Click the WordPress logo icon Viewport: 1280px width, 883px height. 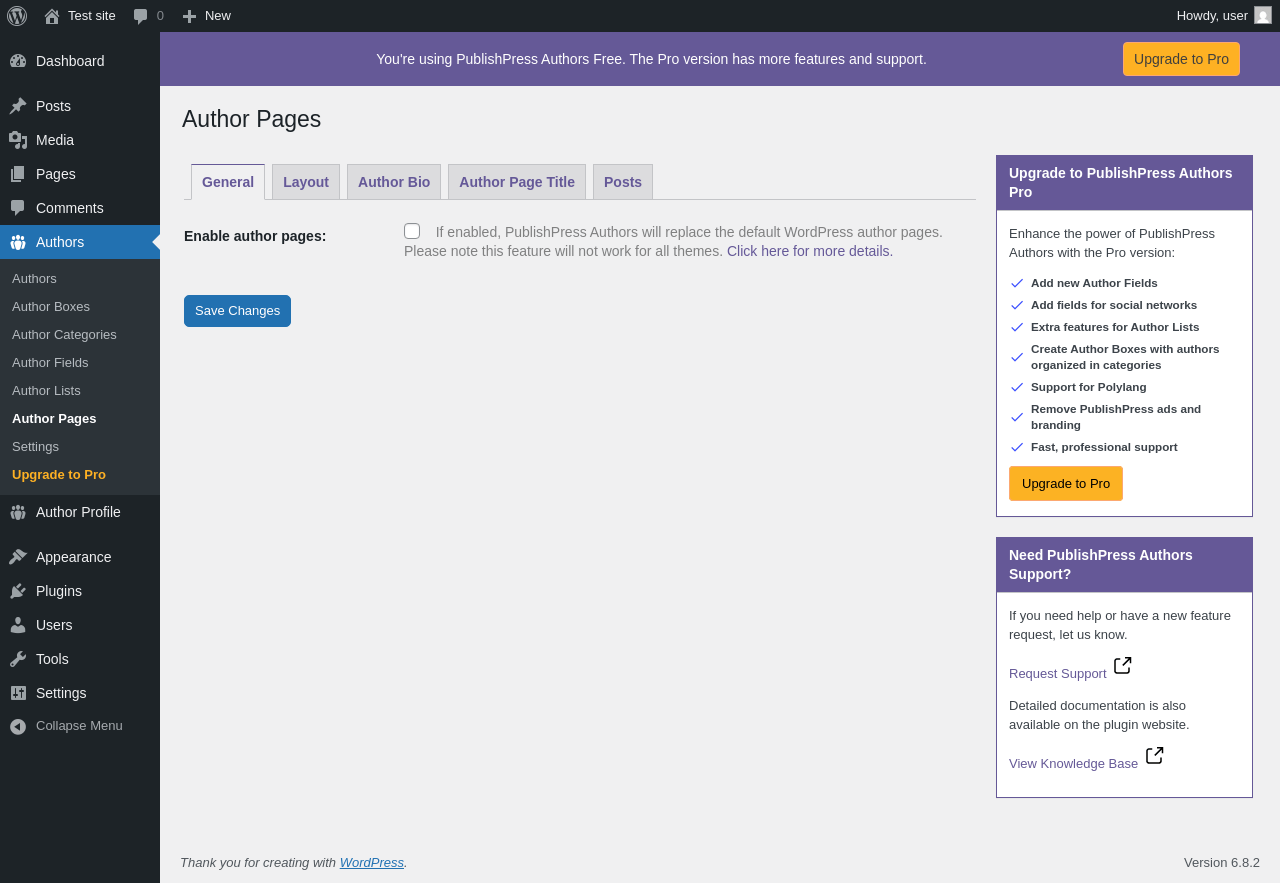point(17,16)
